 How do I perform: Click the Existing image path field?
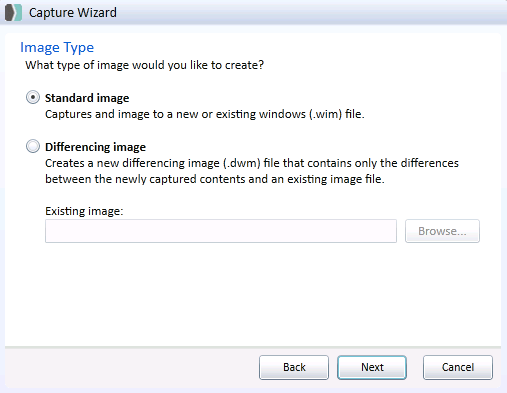[221, 231]
